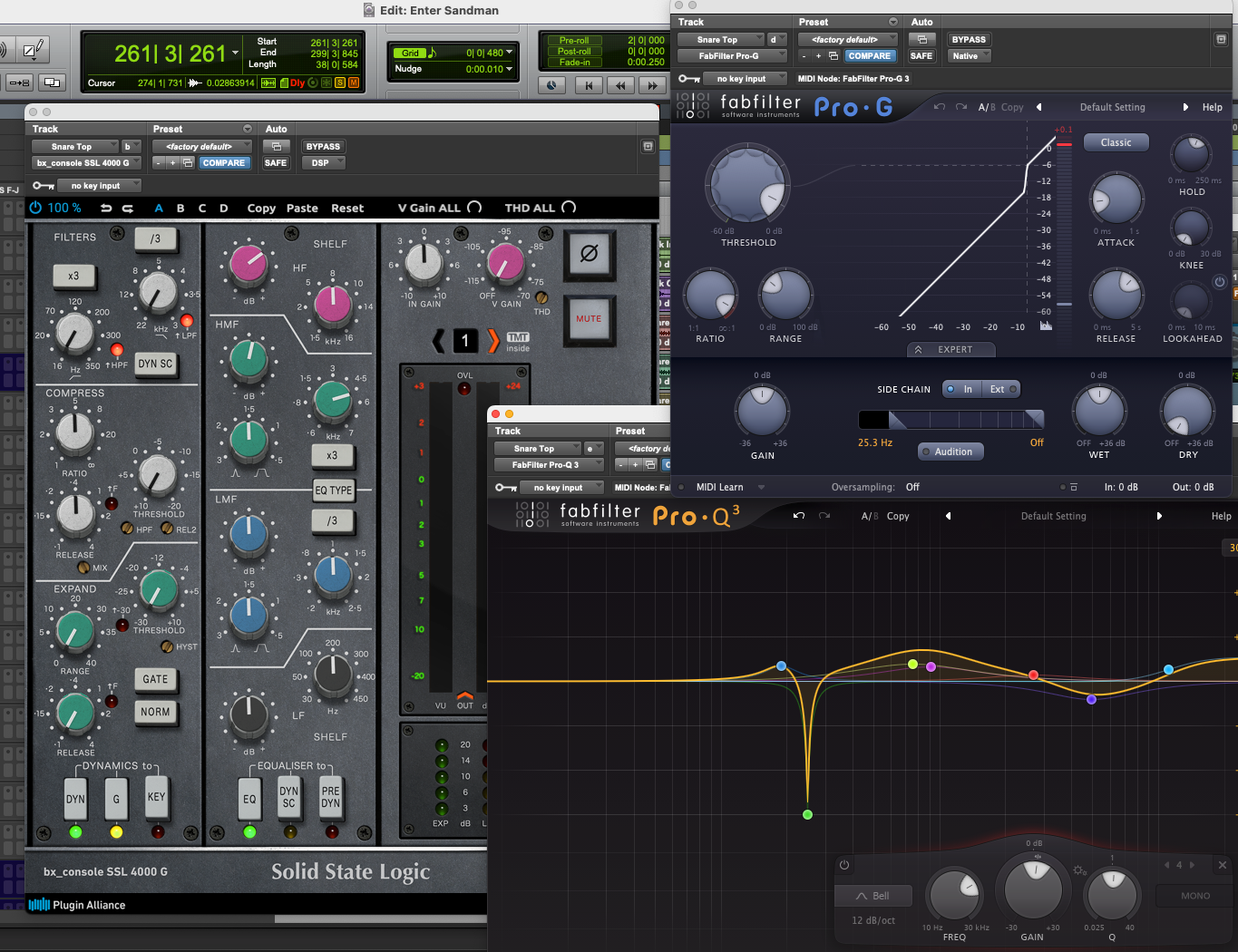Click the pencil tool in Pro Tools toolbar
The image size is (1238, 952).
tap(34, 49)
